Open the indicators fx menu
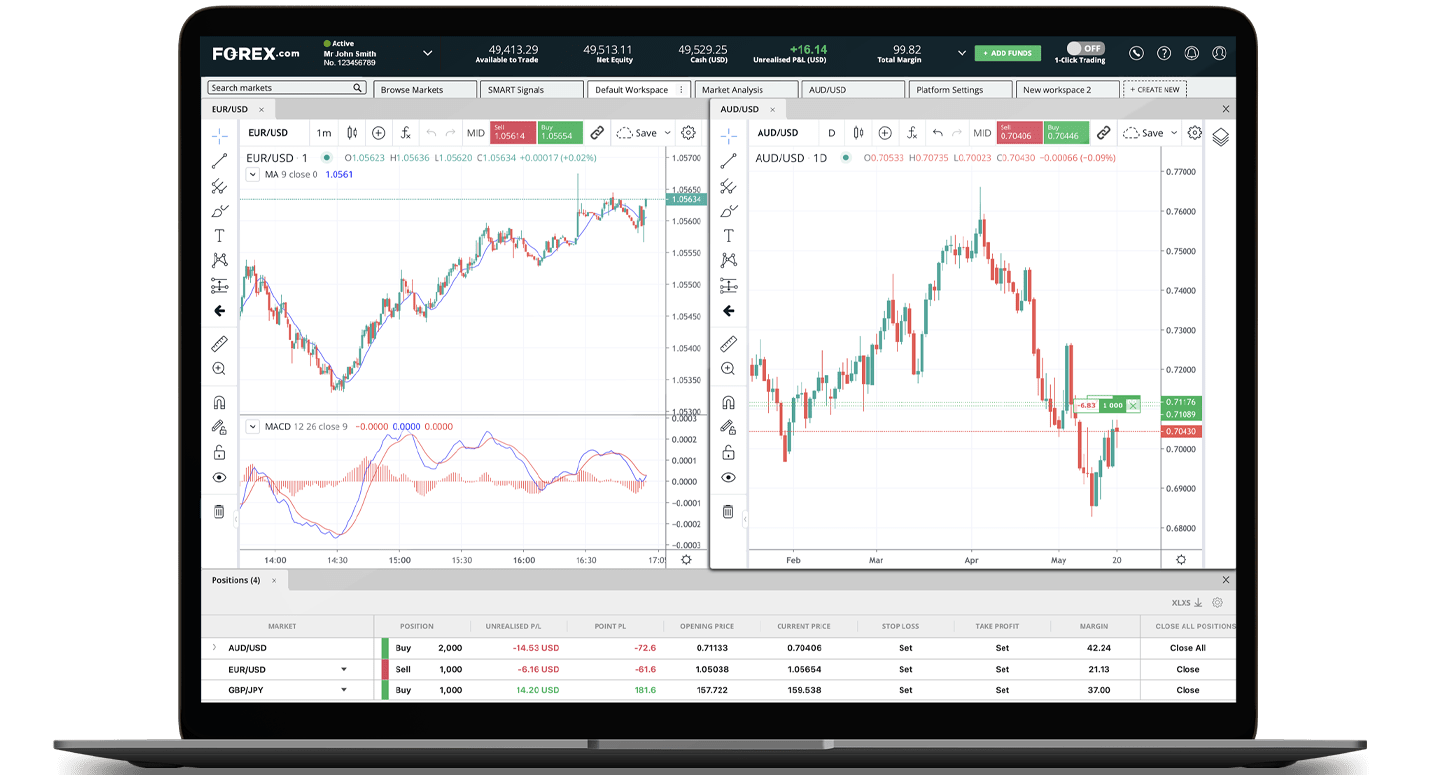The height and width of the screenshot is (784, 1440). coord(405,132)
